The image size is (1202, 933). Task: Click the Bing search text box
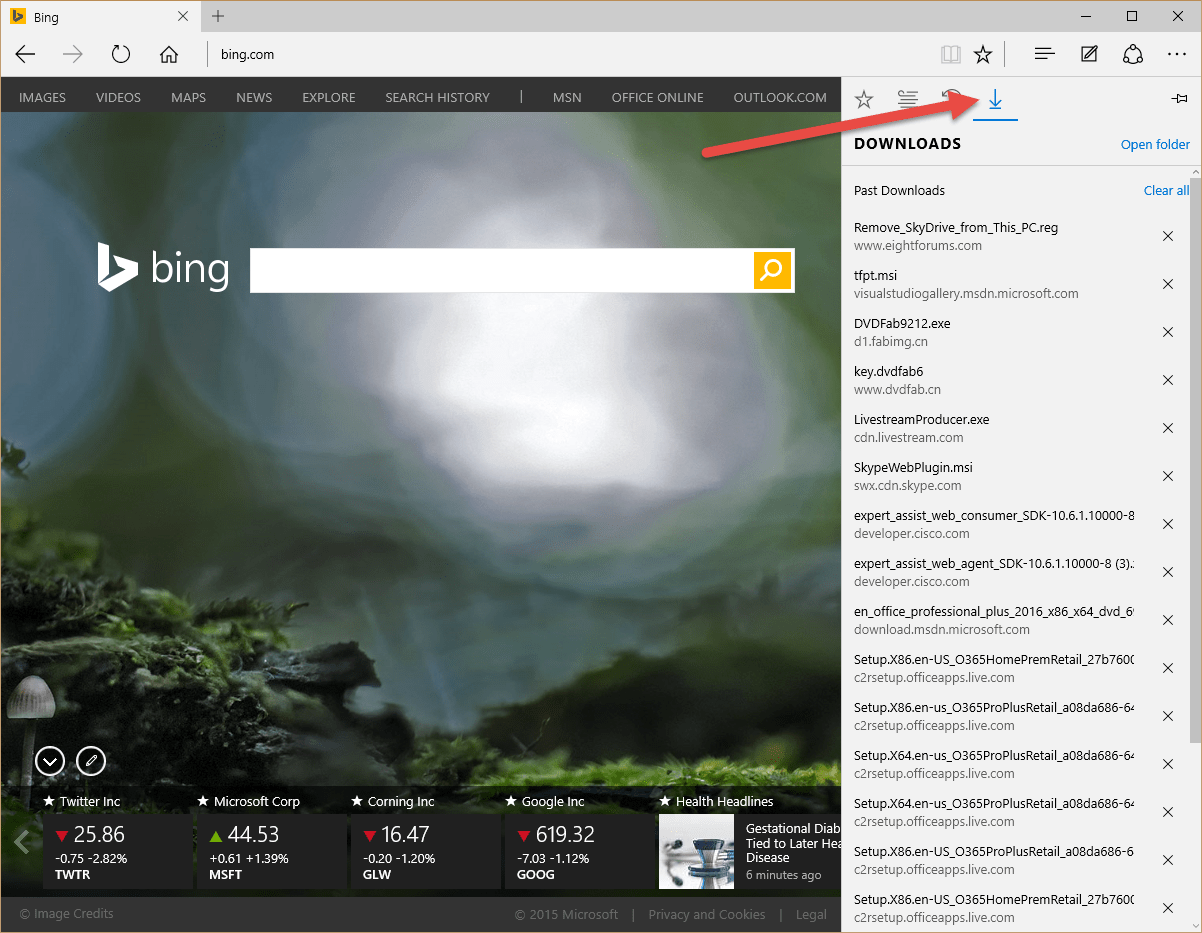click(501, 270)
